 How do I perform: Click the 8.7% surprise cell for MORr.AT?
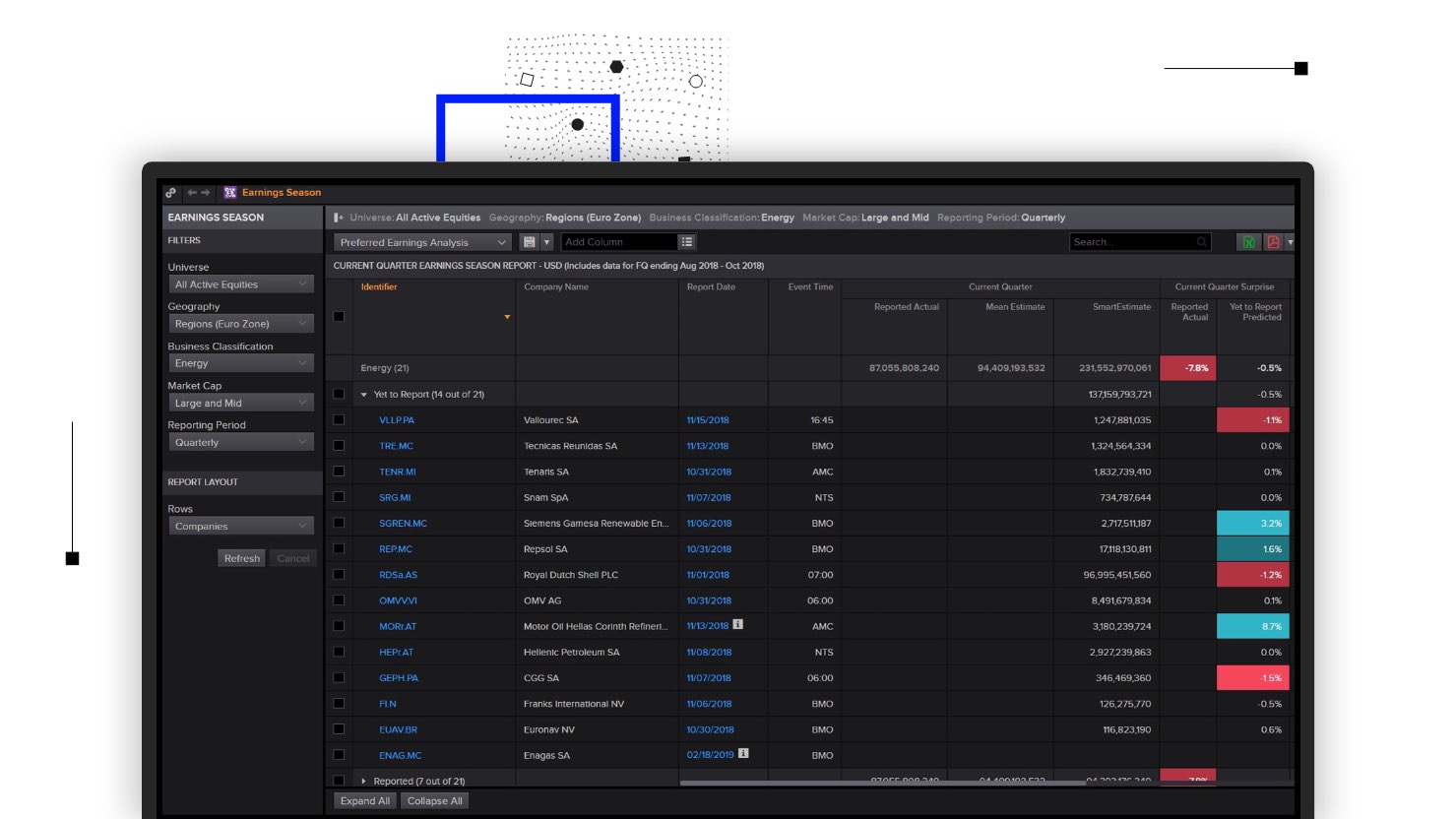(x=1253, y=626)
